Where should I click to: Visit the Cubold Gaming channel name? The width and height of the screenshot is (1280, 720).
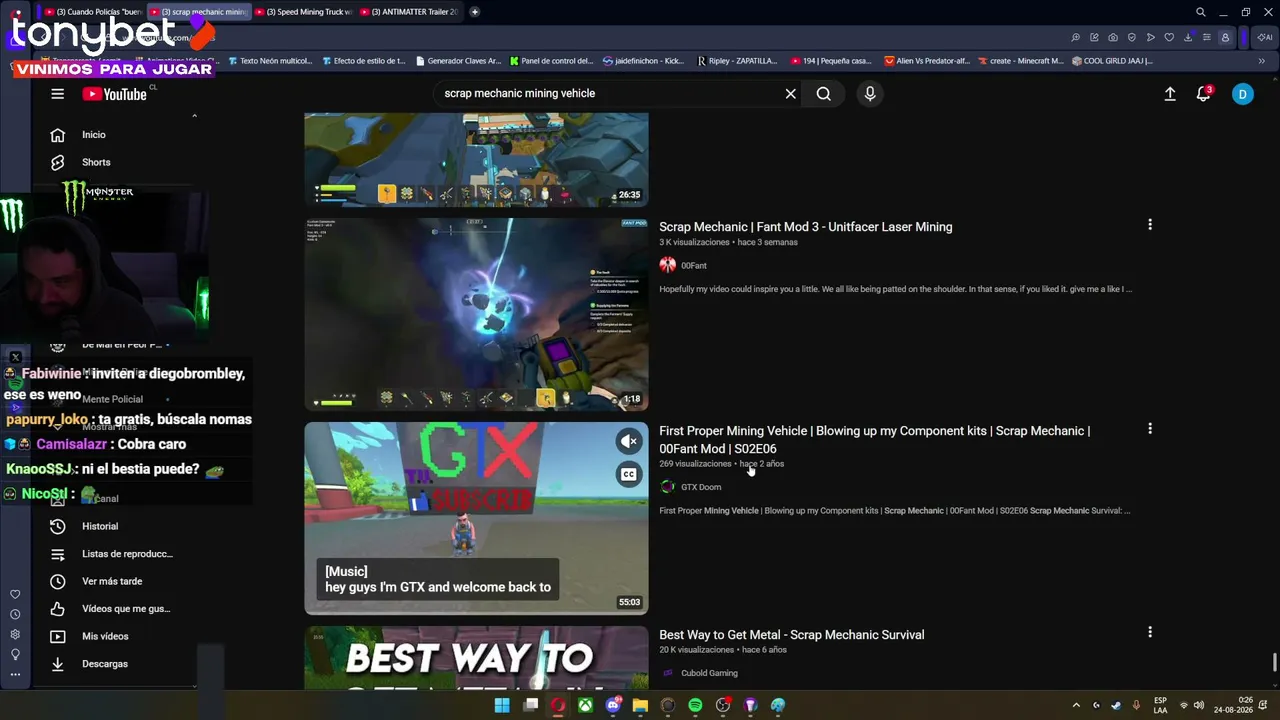point(709,673)
